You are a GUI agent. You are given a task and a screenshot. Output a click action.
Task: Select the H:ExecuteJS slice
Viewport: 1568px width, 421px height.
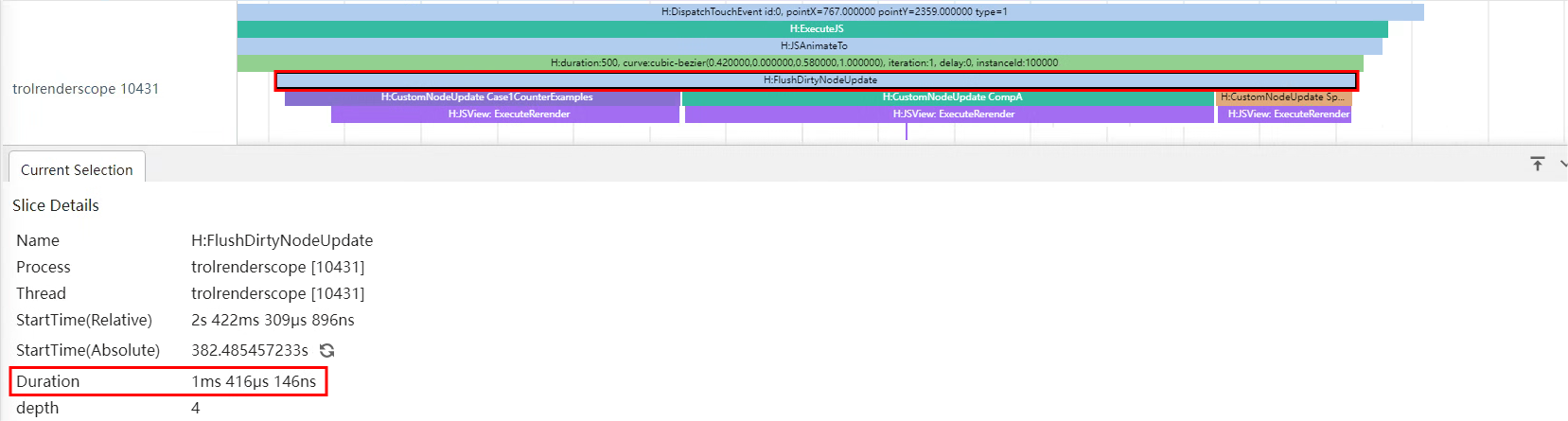pyautogui.click(x=814, y=29)
